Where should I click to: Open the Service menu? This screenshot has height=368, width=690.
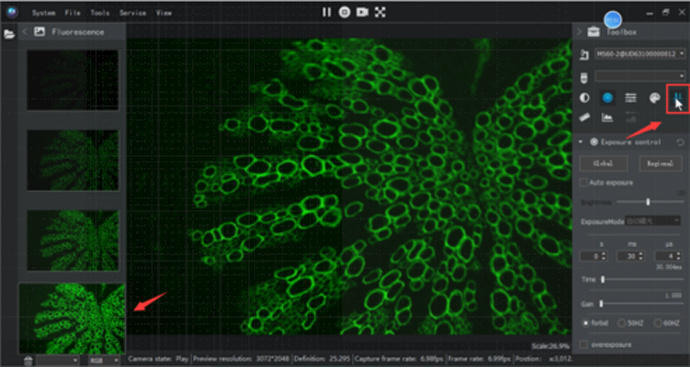coord(132,13)
